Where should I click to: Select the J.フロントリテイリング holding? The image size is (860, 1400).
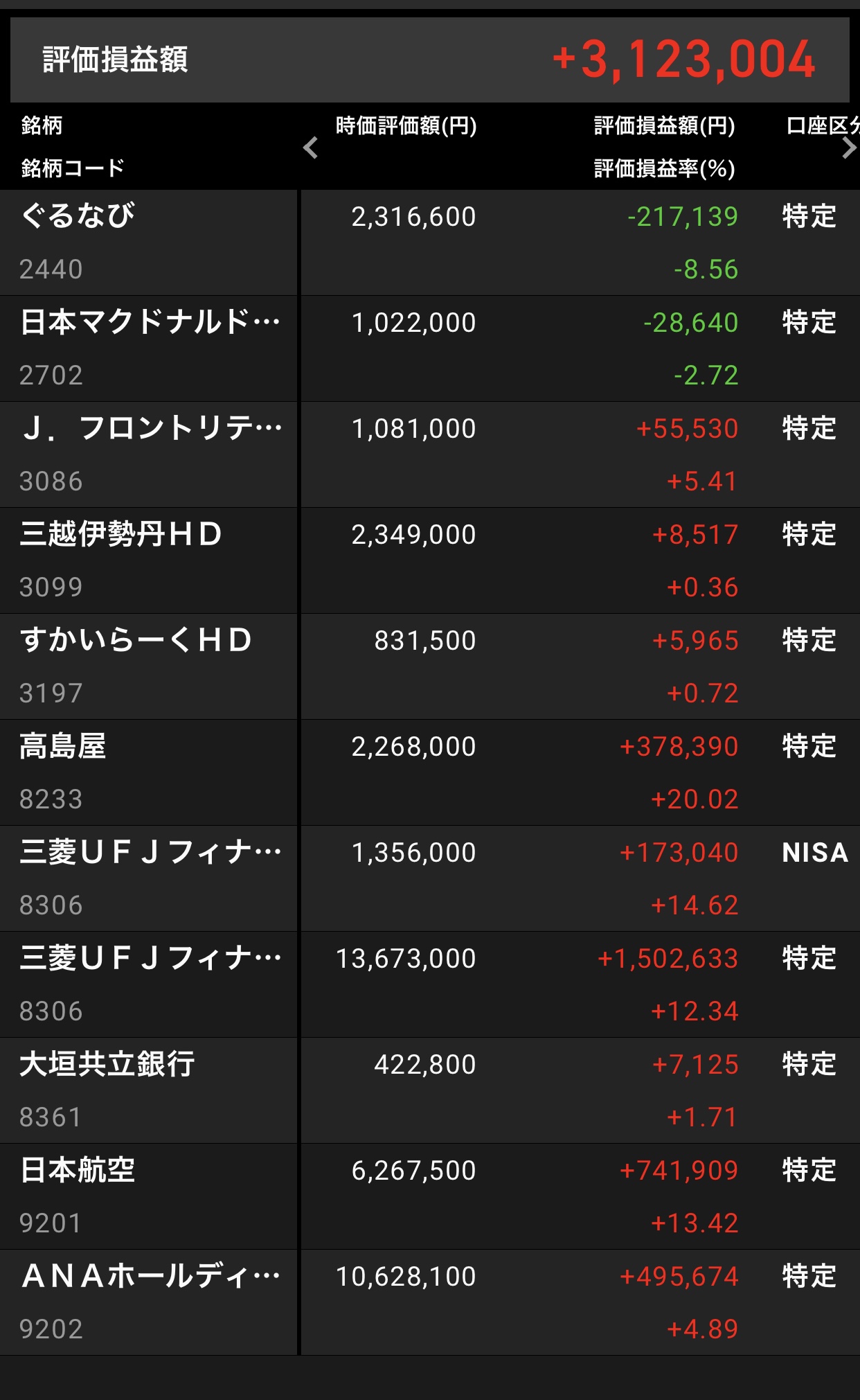(151, 429)
